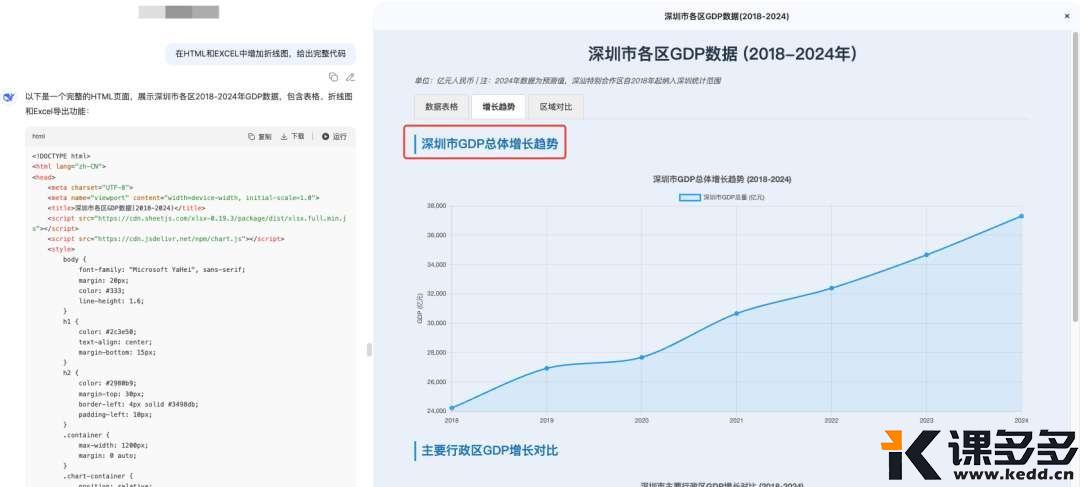
Task: Download the html code block
Action: (x=292, y=136)
